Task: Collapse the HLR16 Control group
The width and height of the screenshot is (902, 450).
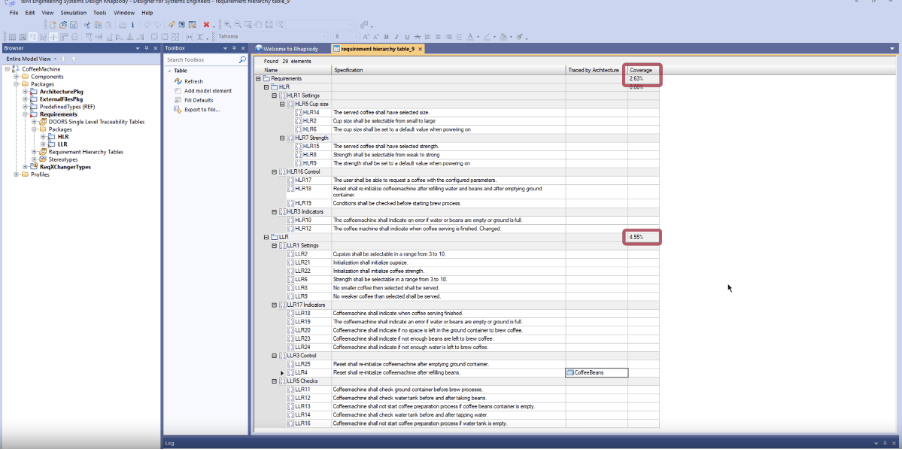Action: (274, 171)
